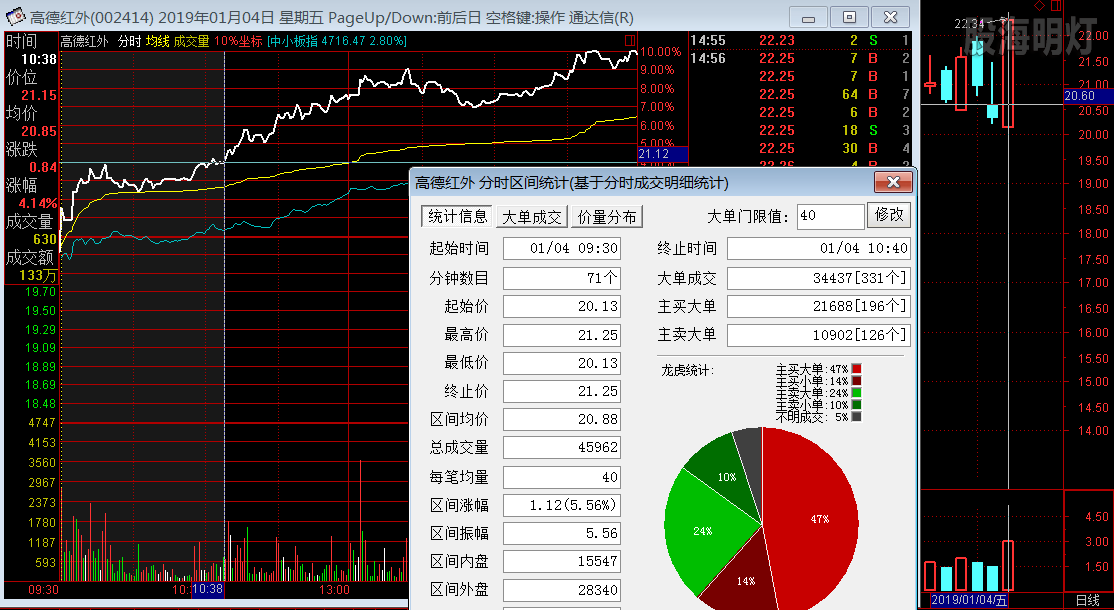Click the latest tall red candle on the daily chart
This screenshot has height=610, width=1114.
point(1008,74)
